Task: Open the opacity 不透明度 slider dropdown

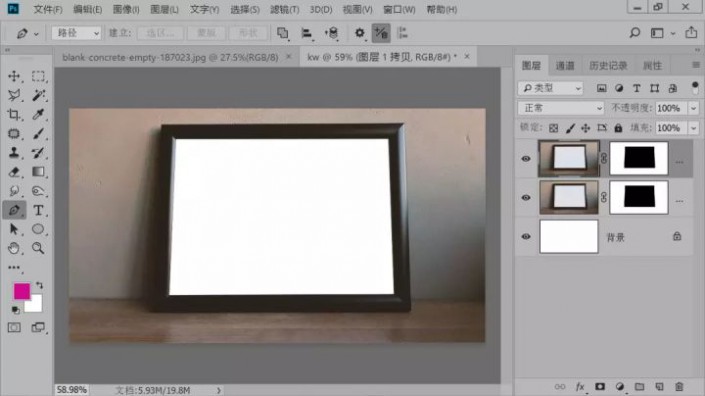Action: click(693, 108)
